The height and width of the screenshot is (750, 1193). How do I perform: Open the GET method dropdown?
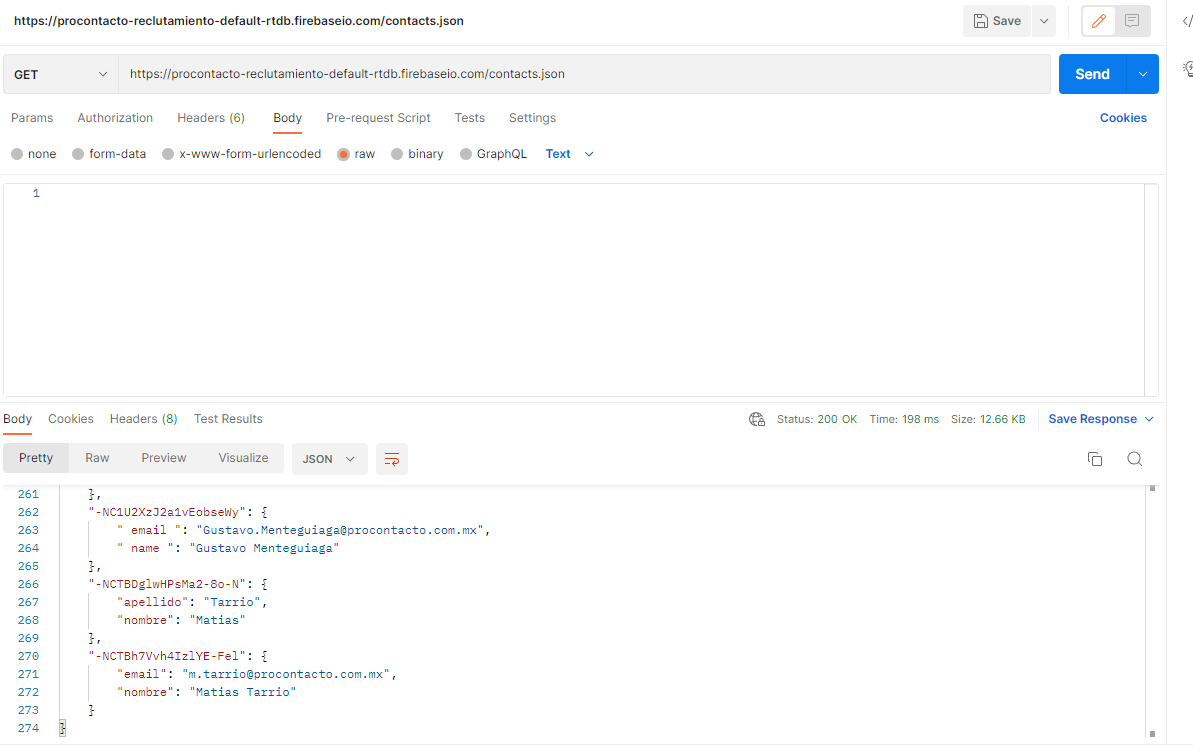click(x=61, y=75)
